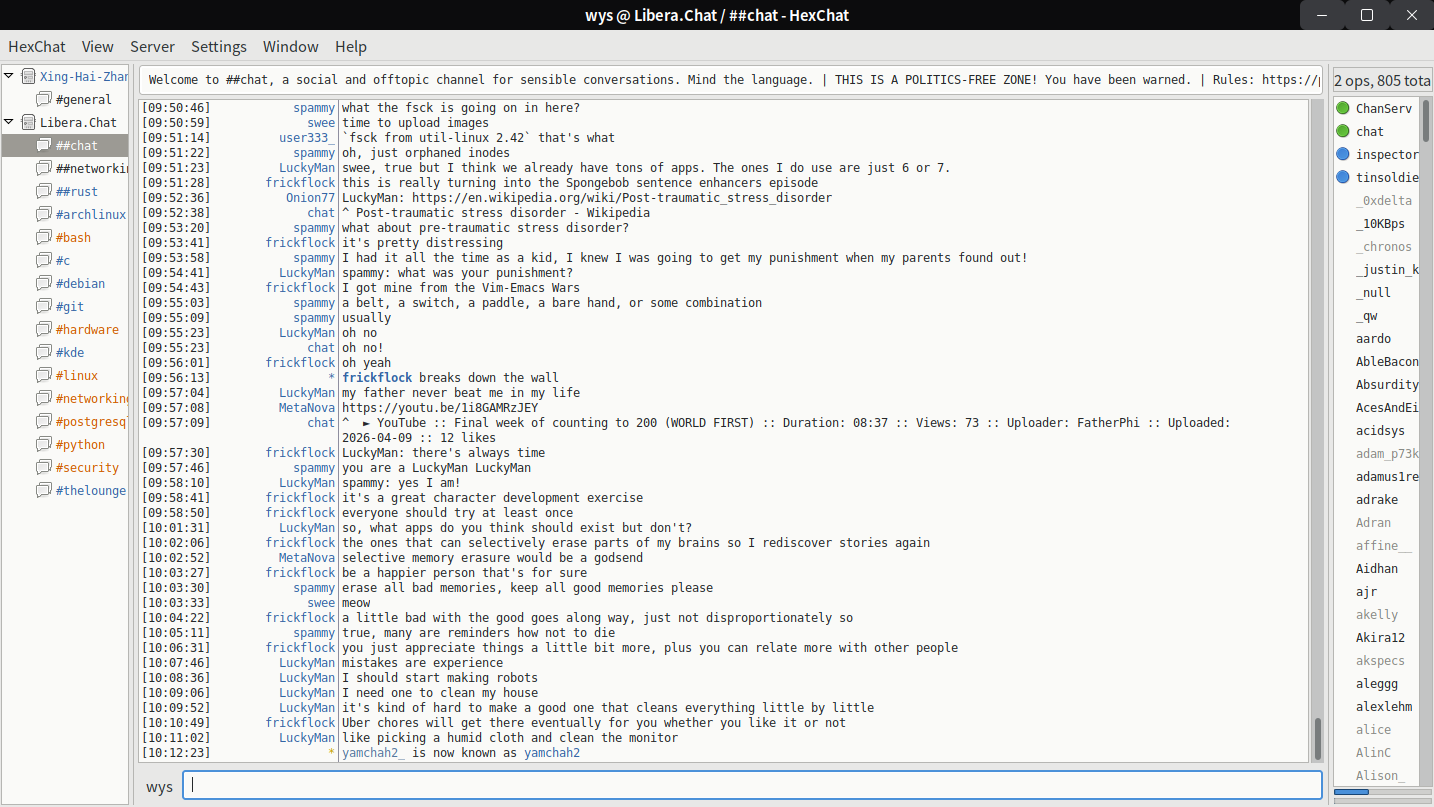The image size is (1434, 807).
Task: Open the Server menu
Action: point(152,46)
